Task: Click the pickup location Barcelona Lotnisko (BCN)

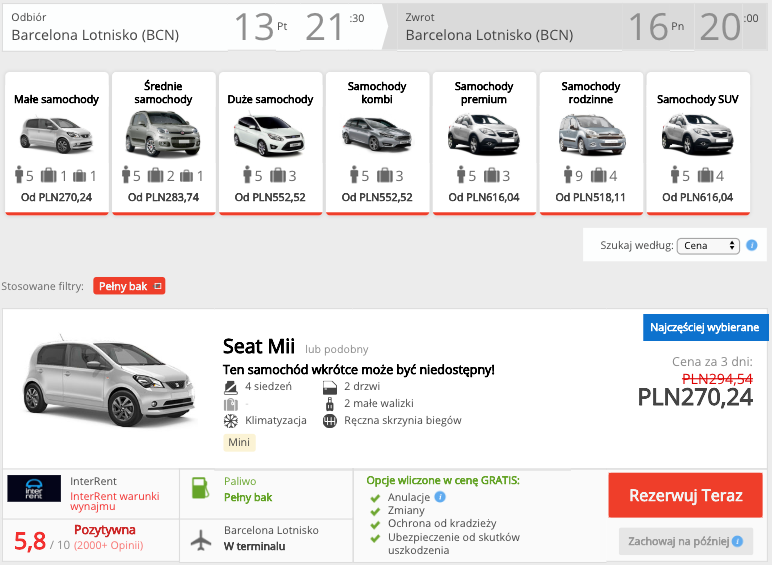Action: coord(95,35)
